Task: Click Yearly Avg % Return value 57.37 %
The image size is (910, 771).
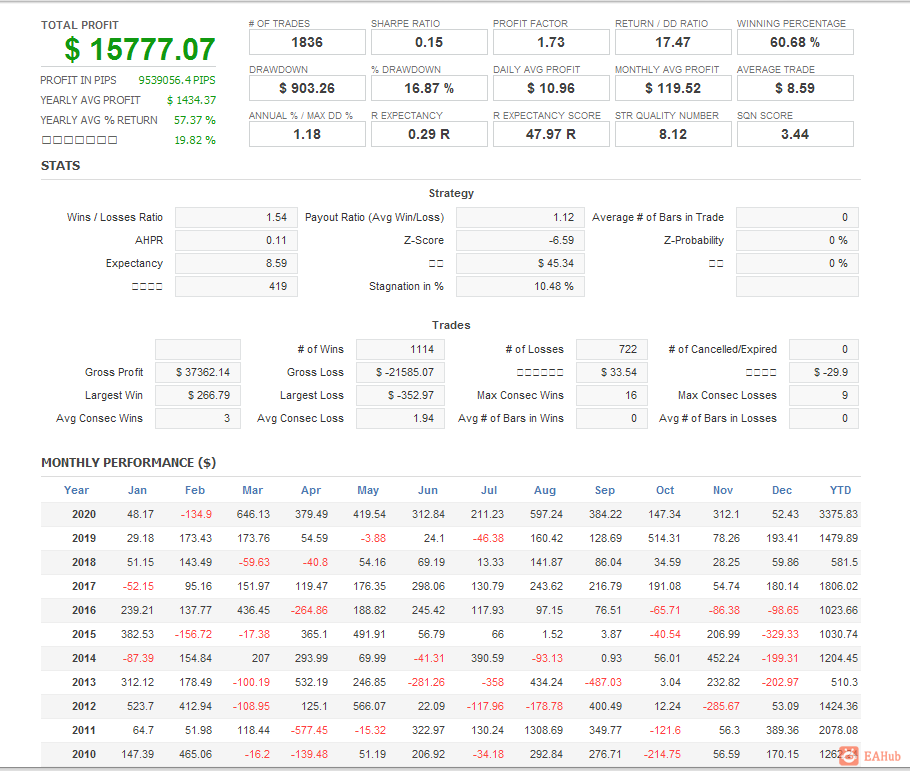Action: click(x=194, y=120)
